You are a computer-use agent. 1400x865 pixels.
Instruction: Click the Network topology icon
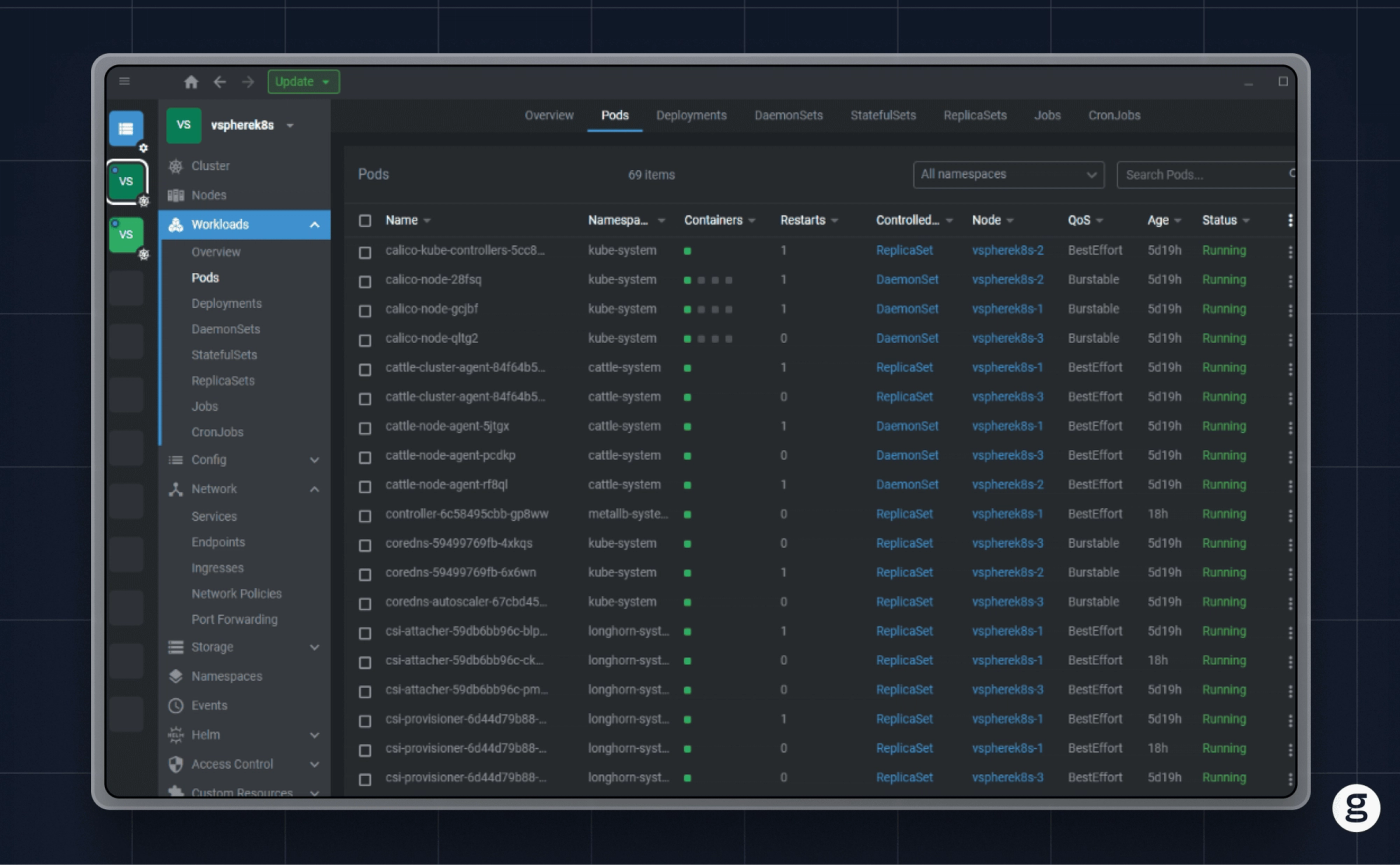176,489
